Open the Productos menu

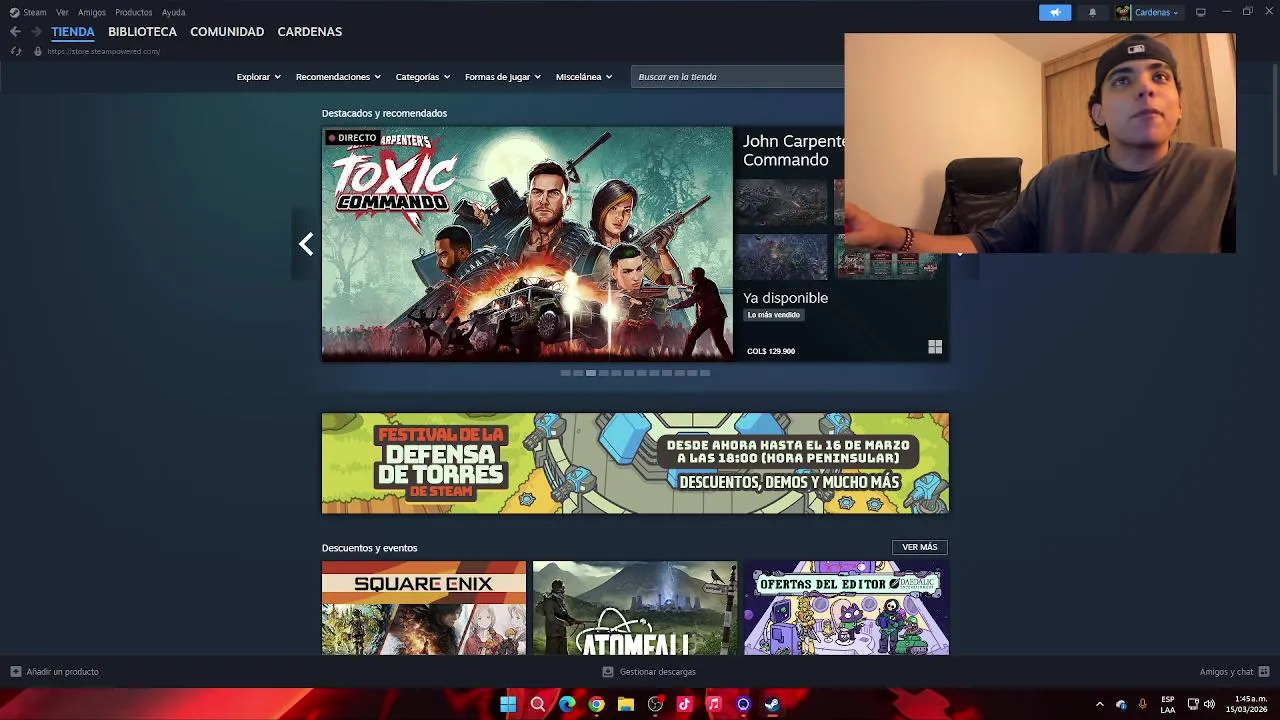pyautogui.click(x=133, y=12)
